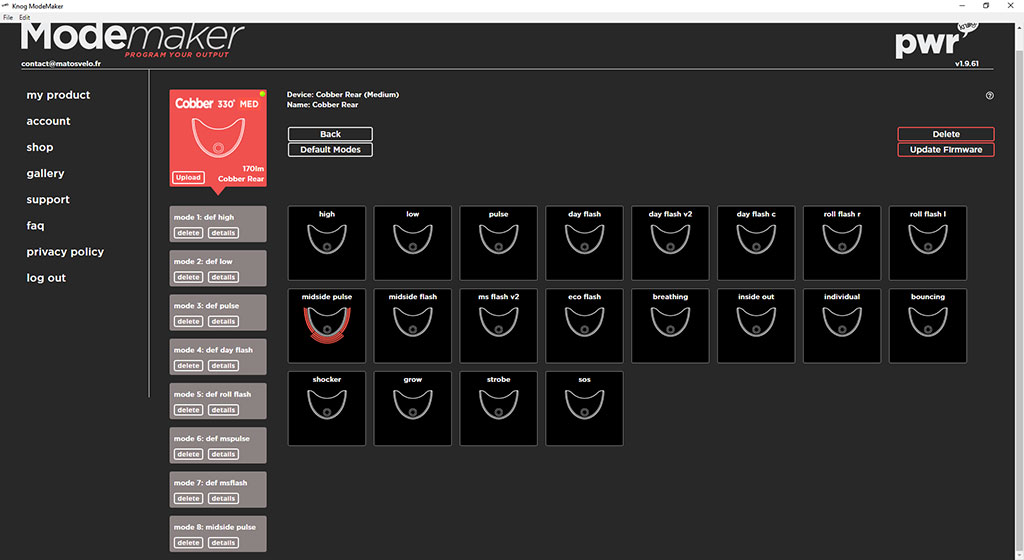Restore Default Modes

[x=330, y=149]
